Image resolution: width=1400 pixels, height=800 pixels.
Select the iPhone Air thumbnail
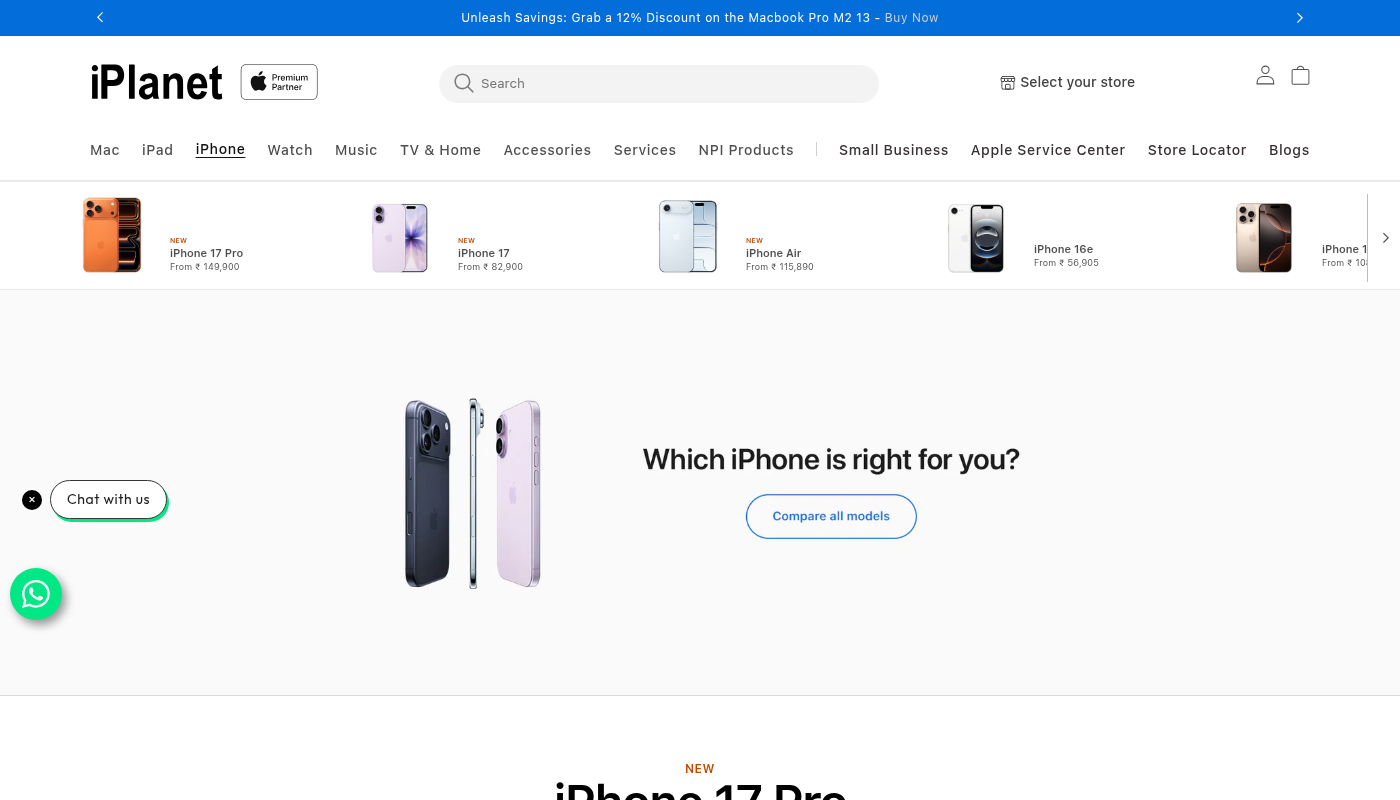click(x=688, y=236)
